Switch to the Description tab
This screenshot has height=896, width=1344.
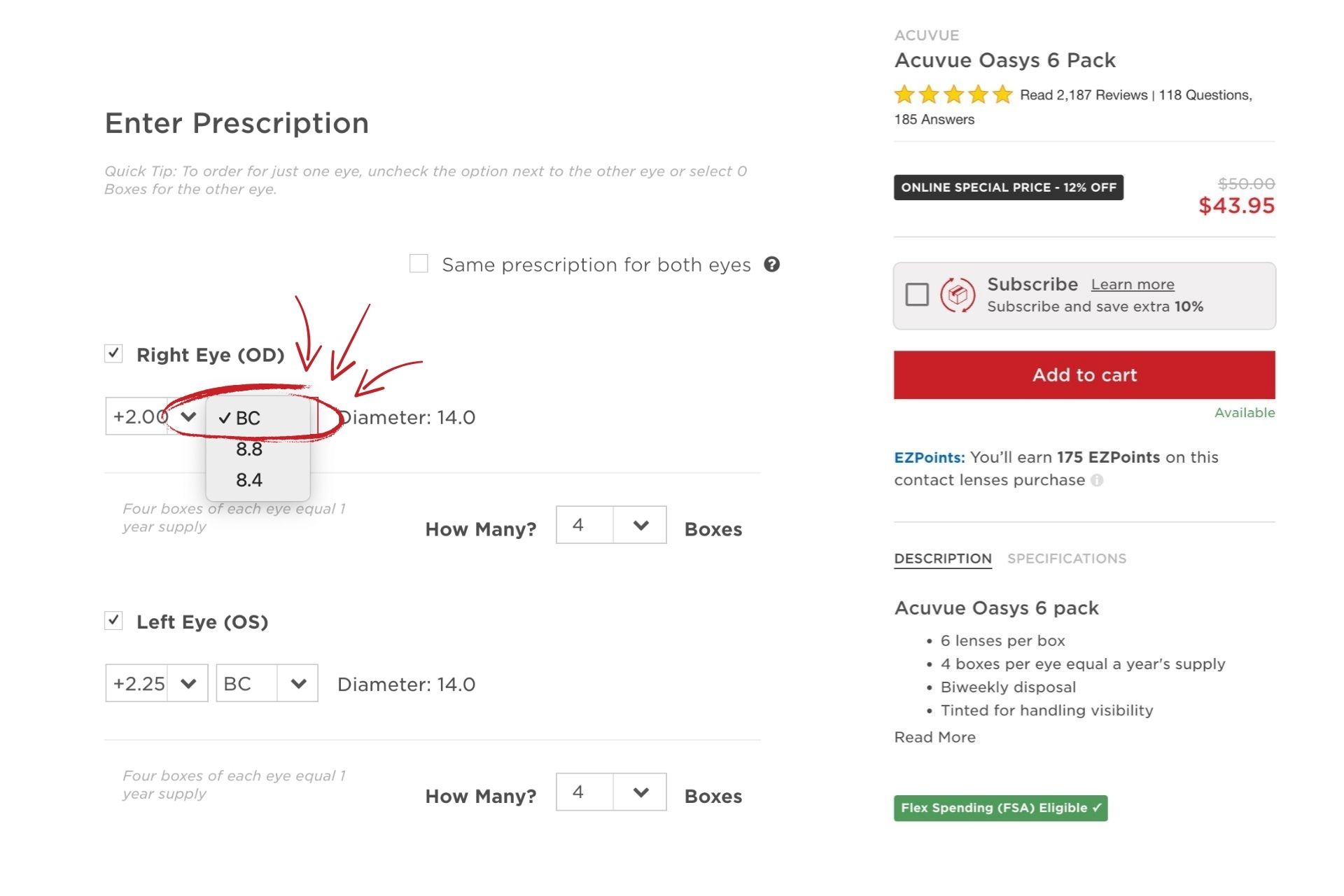coord(942,559)
